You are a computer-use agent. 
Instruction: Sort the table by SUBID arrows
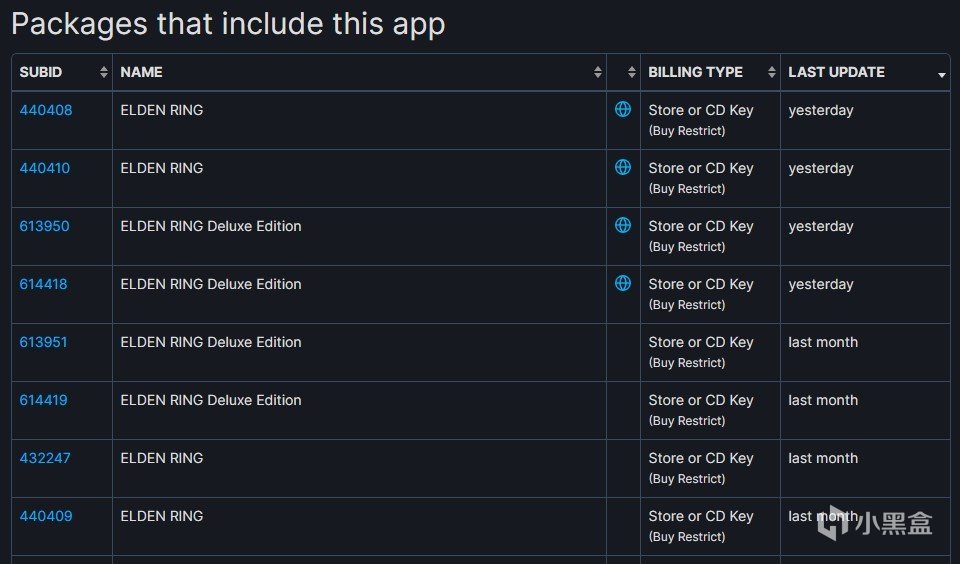tap(103, 72)
